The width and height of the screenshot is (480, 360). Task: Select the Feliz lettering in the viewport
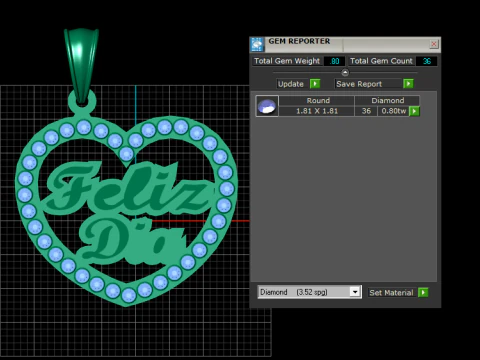pos(130,188)
